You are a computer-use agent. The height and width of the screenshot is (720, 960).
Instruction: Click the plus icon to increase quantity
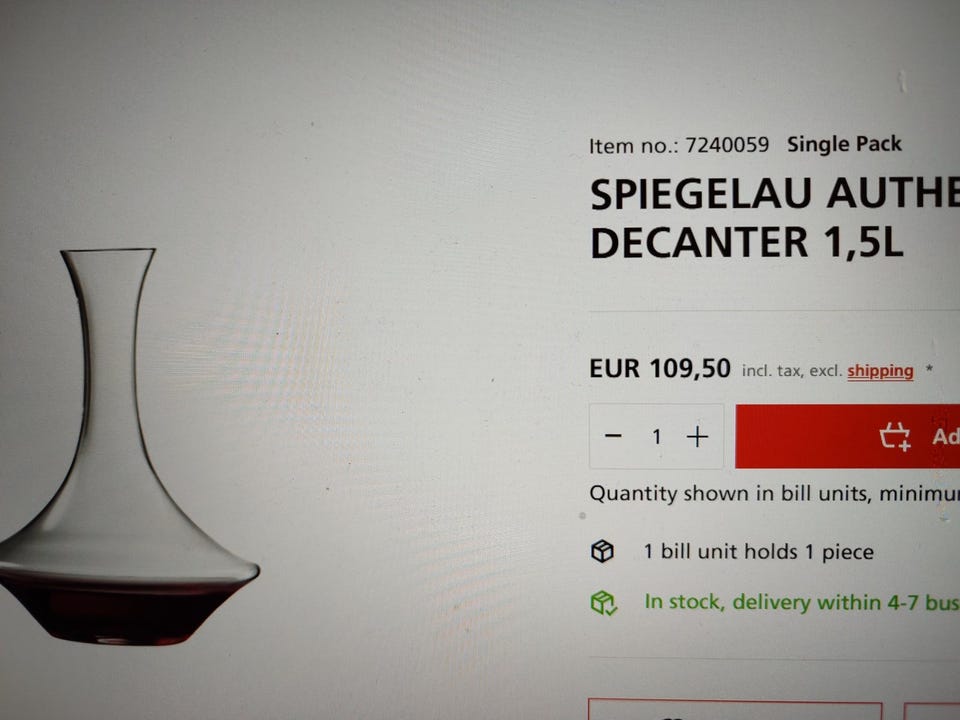[x=697, y=437]
